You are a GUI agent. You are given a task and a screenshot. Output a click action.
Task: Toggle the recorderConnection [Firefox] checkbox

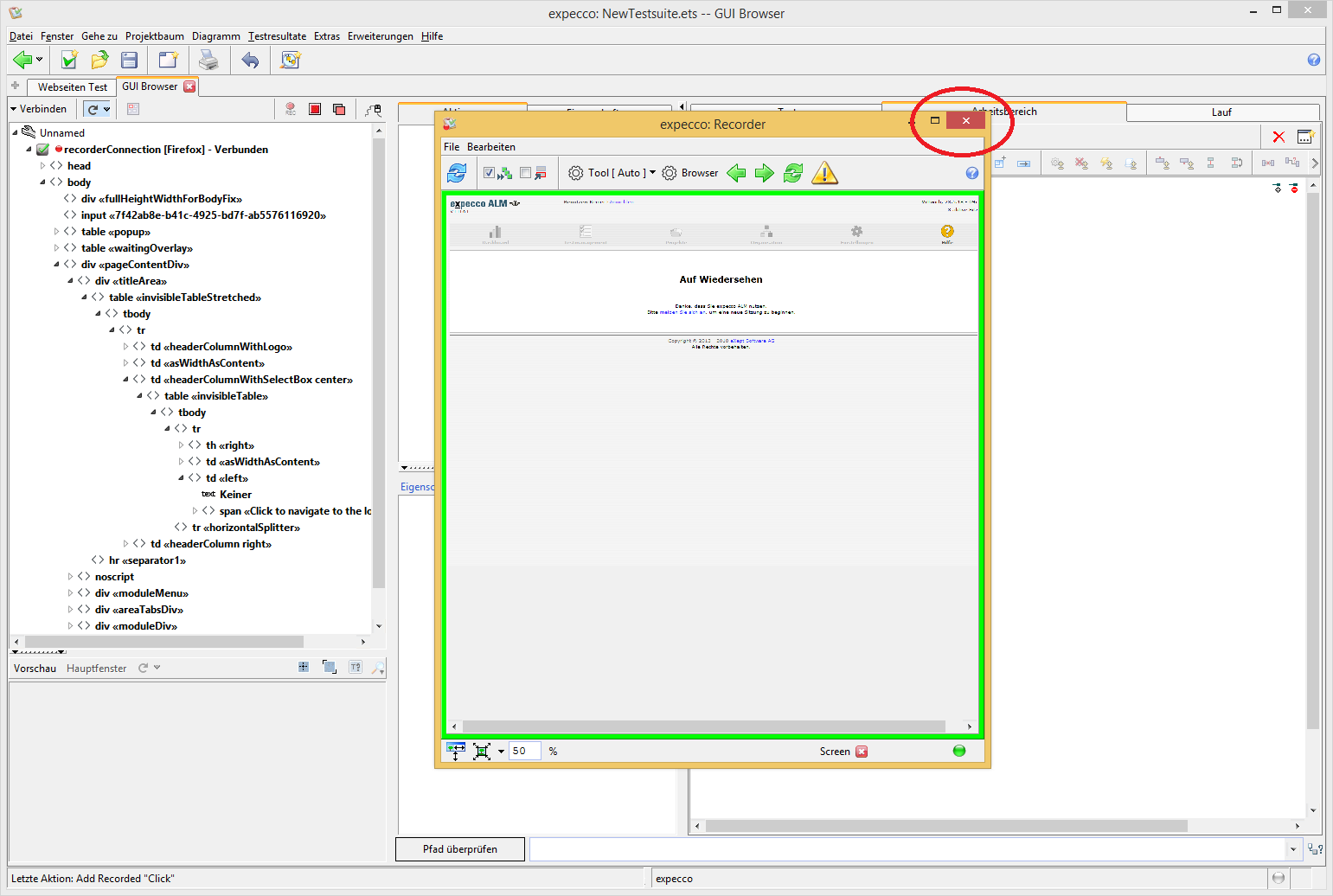[42, 150]
